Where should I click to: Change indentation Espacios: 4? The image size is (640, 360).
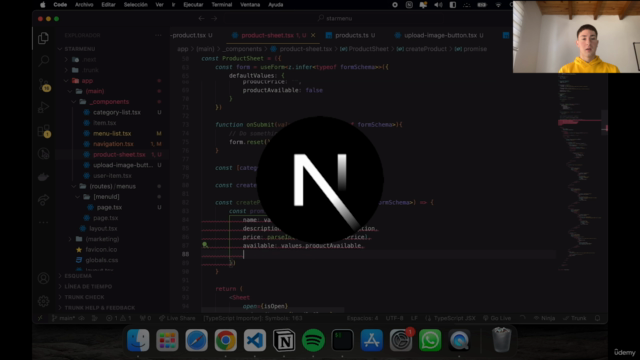point(362,318)
